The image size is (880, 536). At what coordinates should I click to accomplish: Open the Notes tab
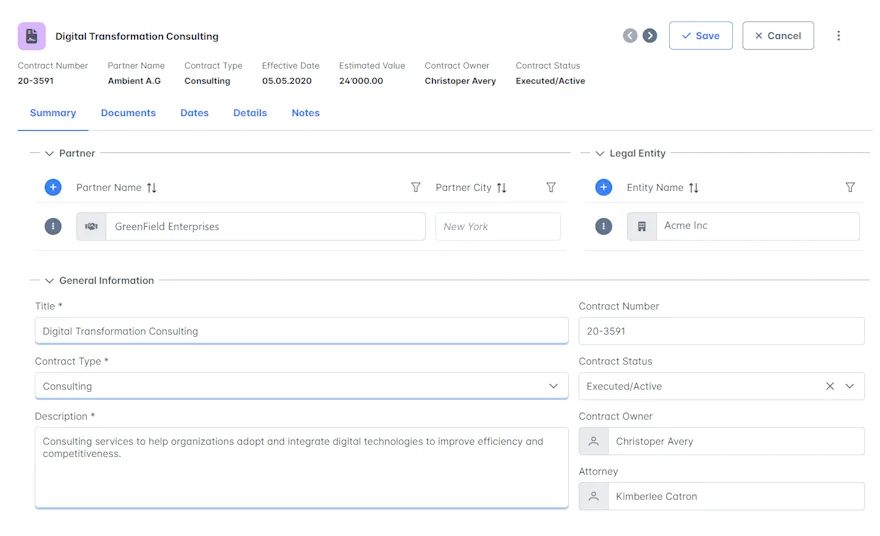[305, 113]
